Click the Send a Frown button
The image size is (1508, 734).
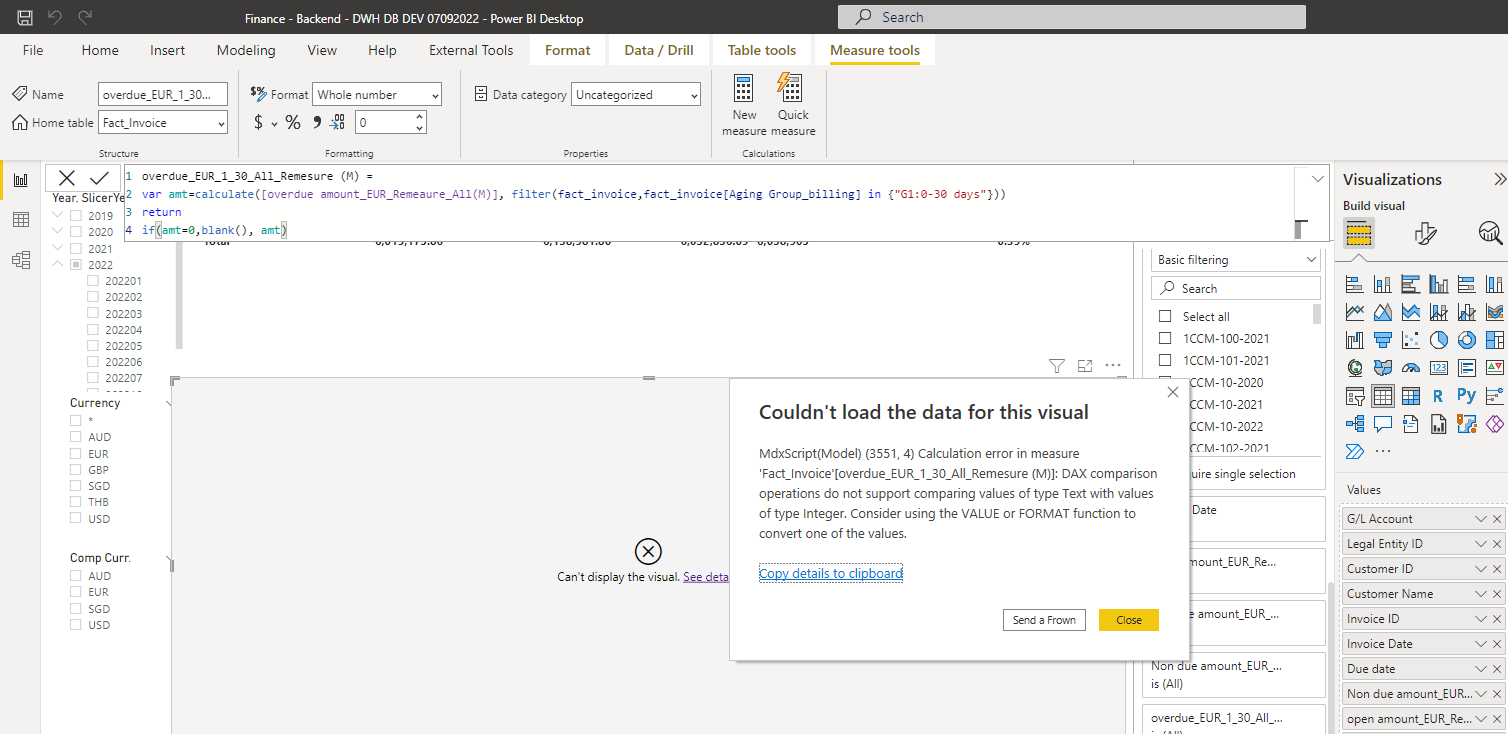click(1044, 620)
